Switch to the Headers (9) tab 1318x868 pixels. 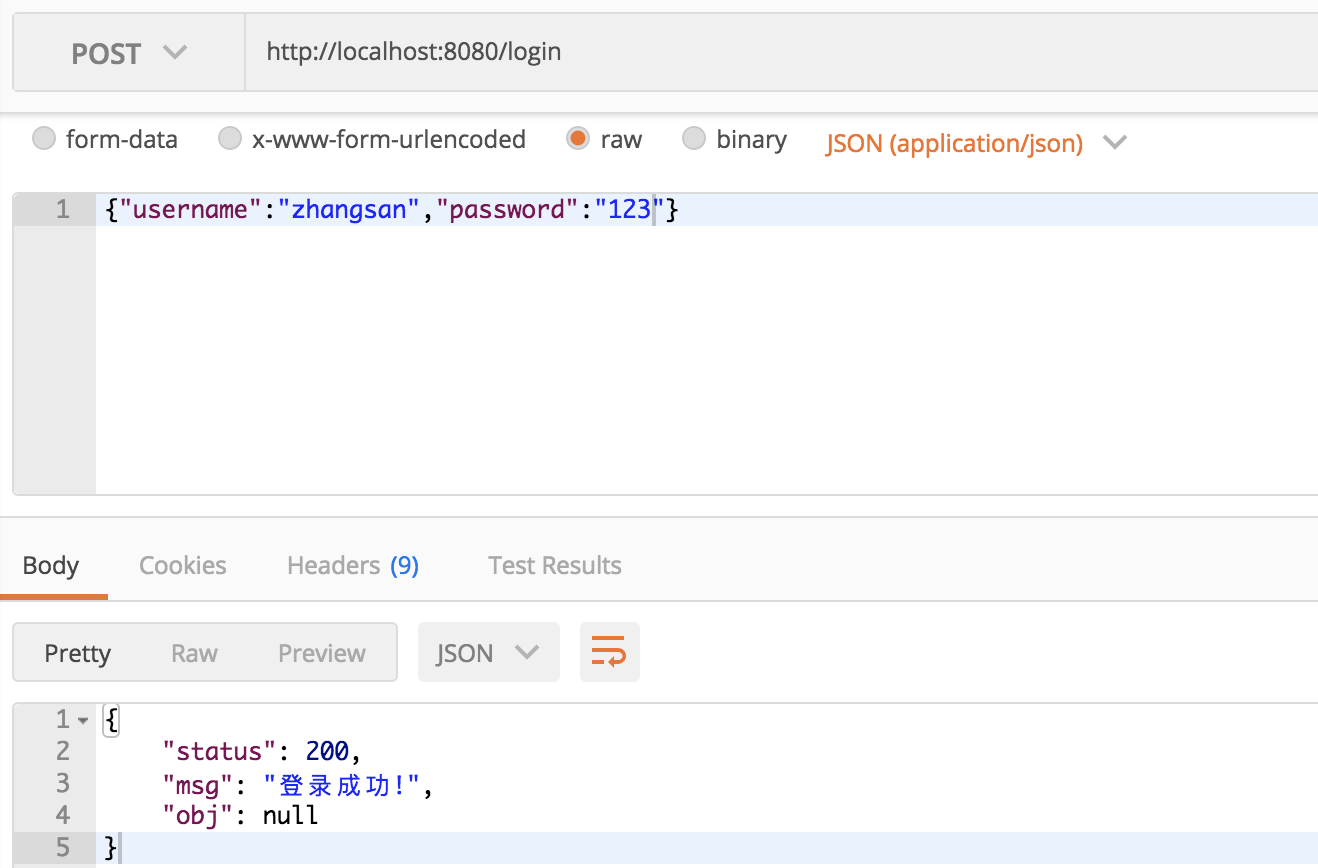coord(352,565)
